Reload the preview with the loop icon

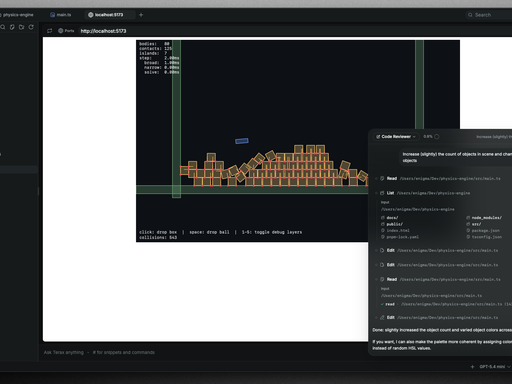click(49, 31)
